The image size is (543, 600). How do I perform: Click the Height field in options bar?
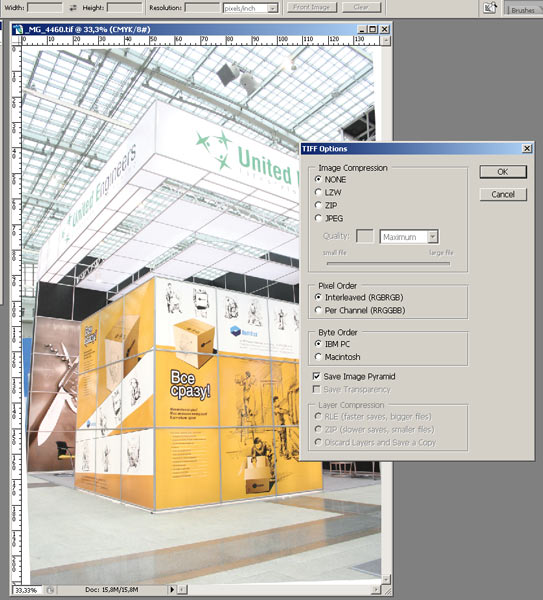click(125, 7)
